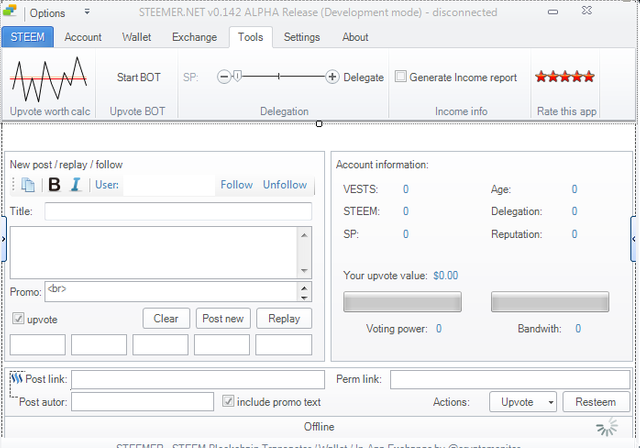The width and height of the screenshot is (640, 448).
Task: Click post body scrollbar up arrow
Action: (304, 235)
